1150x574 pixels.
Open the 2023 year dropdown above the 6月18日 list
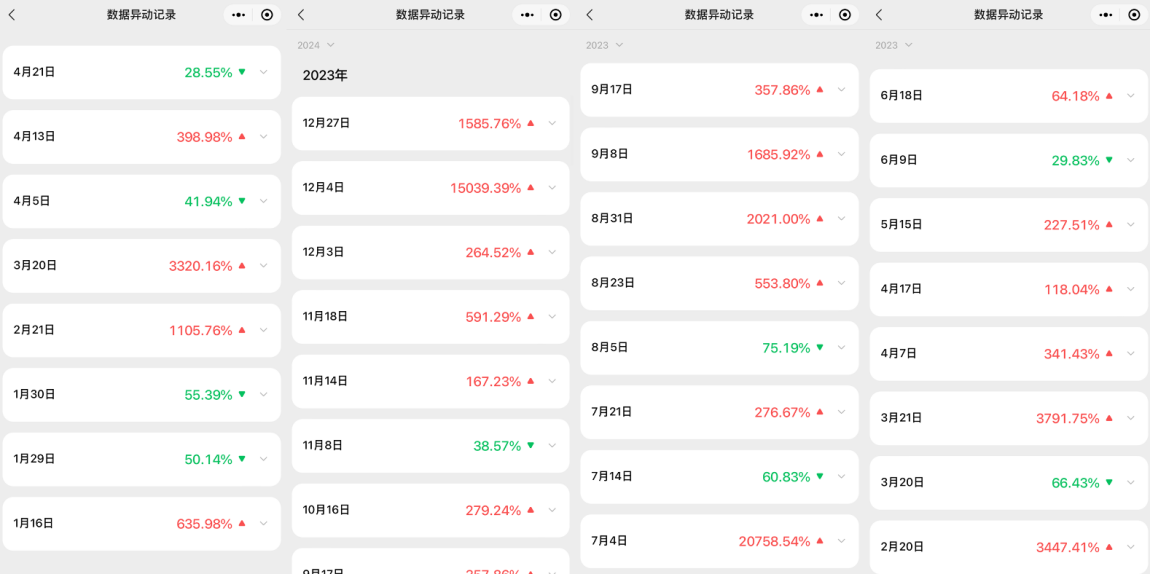[x=894, y=45]
